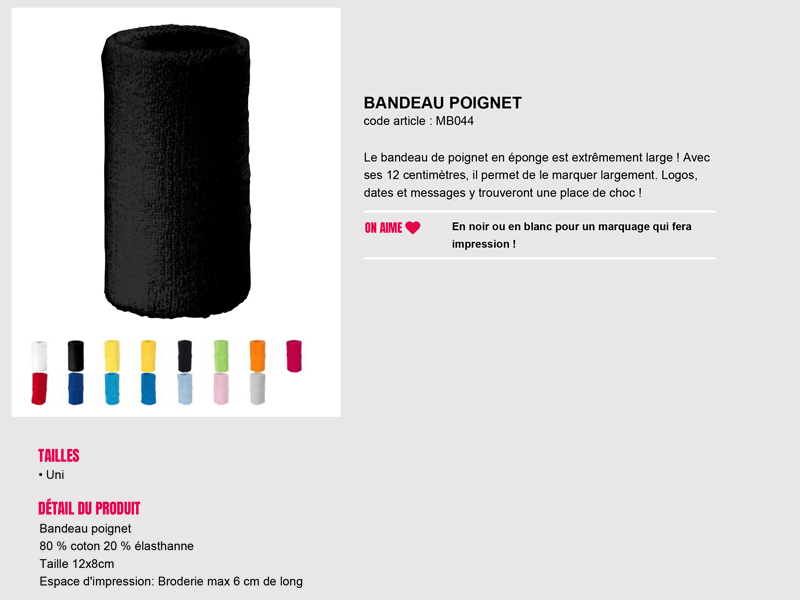
Task: Select the light pink wristband swatch
Action: (x=221, y=389)
